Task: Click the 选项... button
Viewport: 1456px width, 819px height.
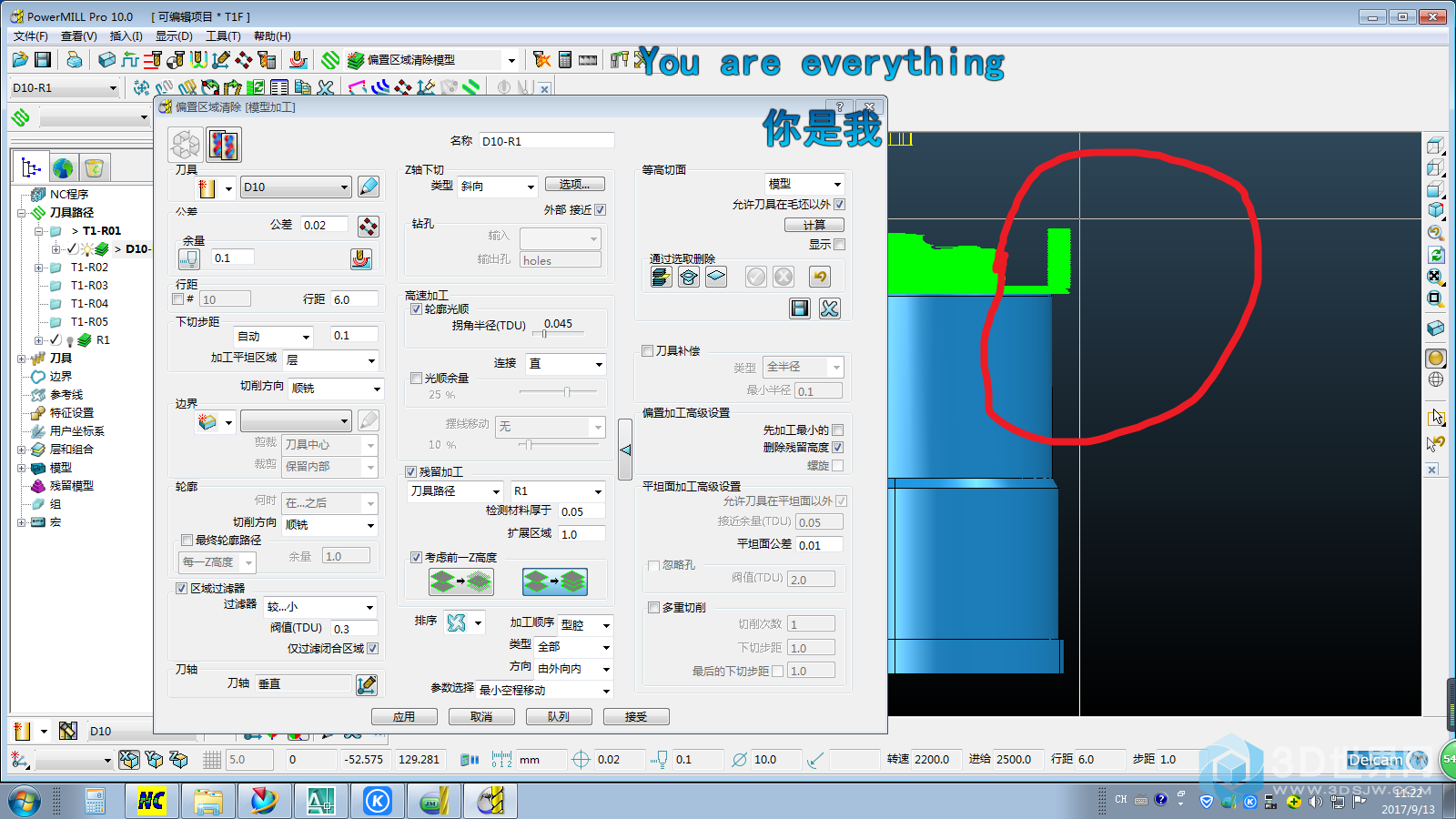Action: coord(575,184)
